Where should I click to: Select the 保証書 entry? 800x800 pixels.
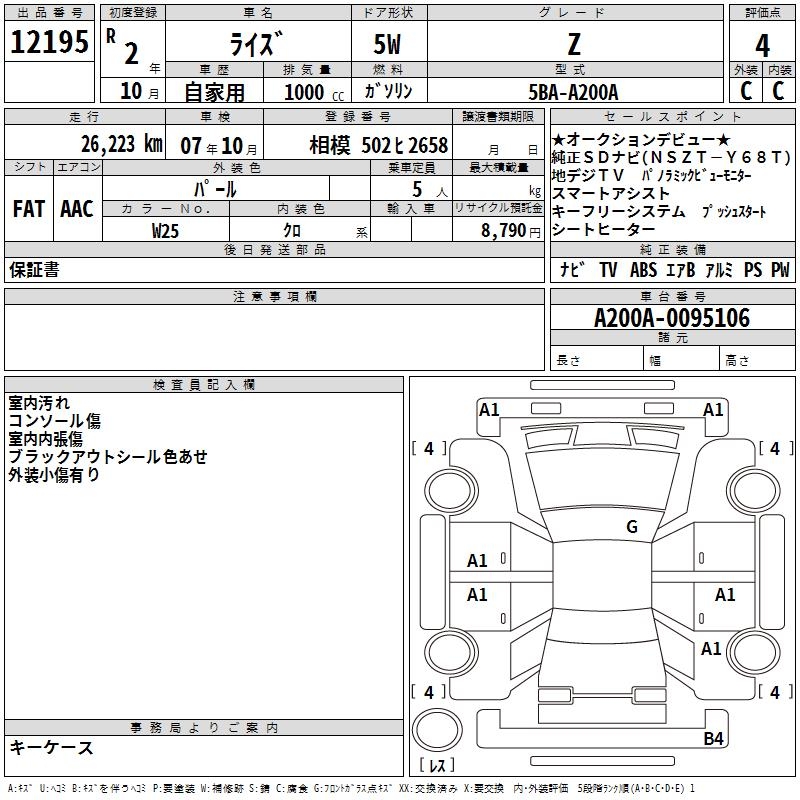coord(34,270)
